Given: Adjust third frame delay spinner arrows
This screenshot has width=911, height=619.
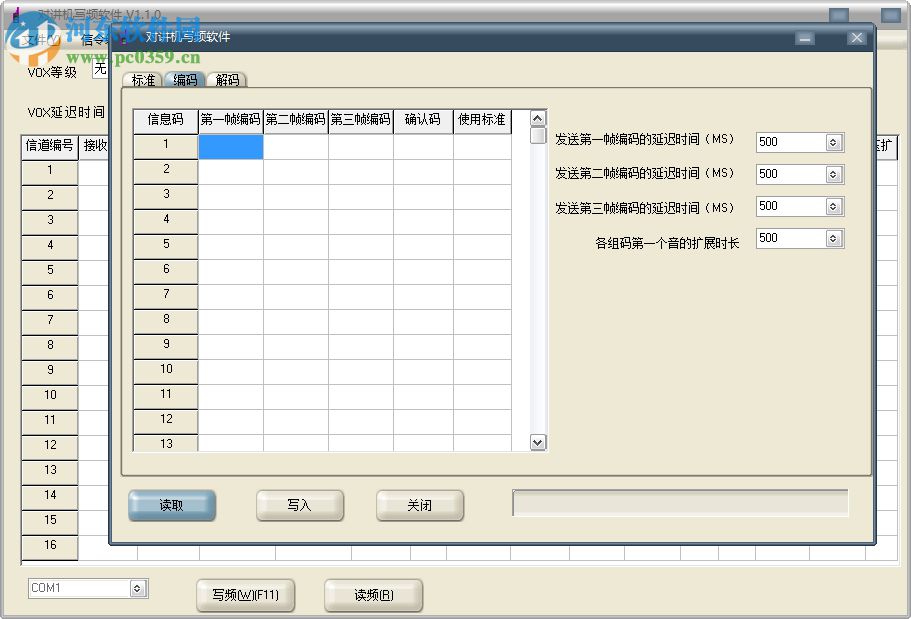Looking at the screenshot, I should click(x=833, y=206).
